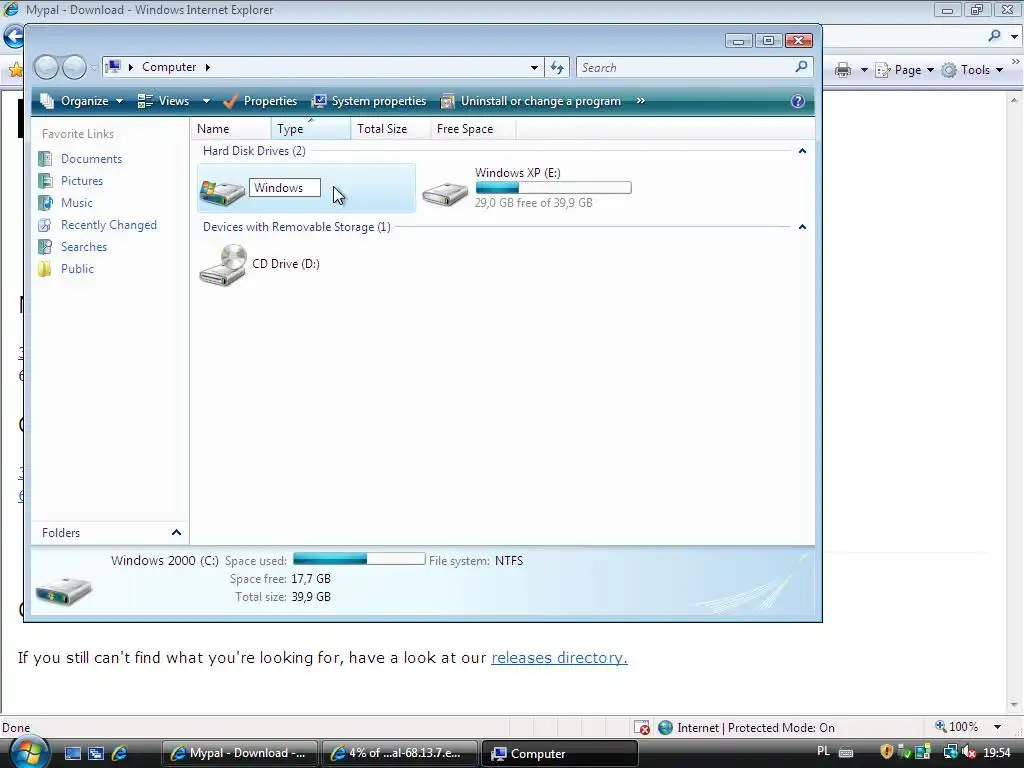Open Pictures in Favorite Links

click(82, 181)
